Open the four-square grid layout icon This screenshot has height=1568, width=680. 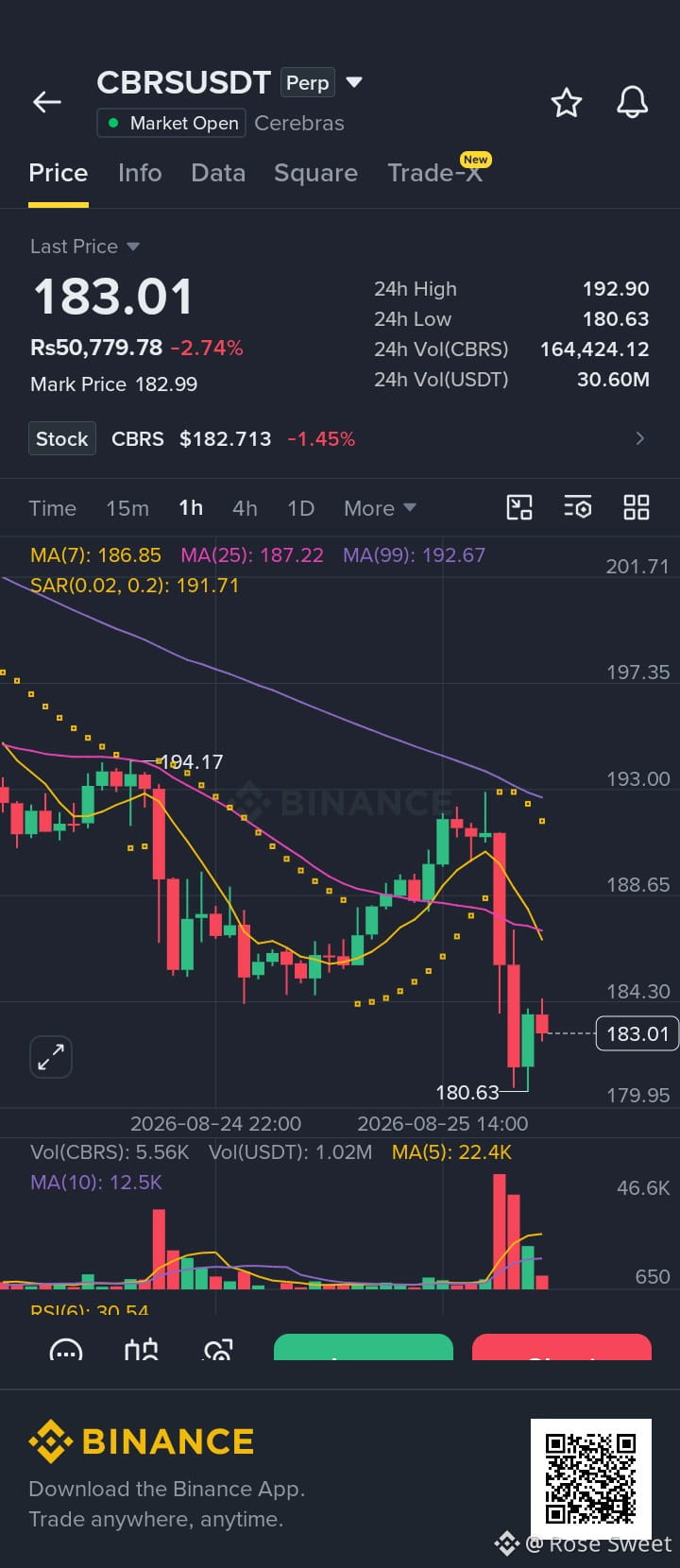pyautogui.click(x=637, y=507)
